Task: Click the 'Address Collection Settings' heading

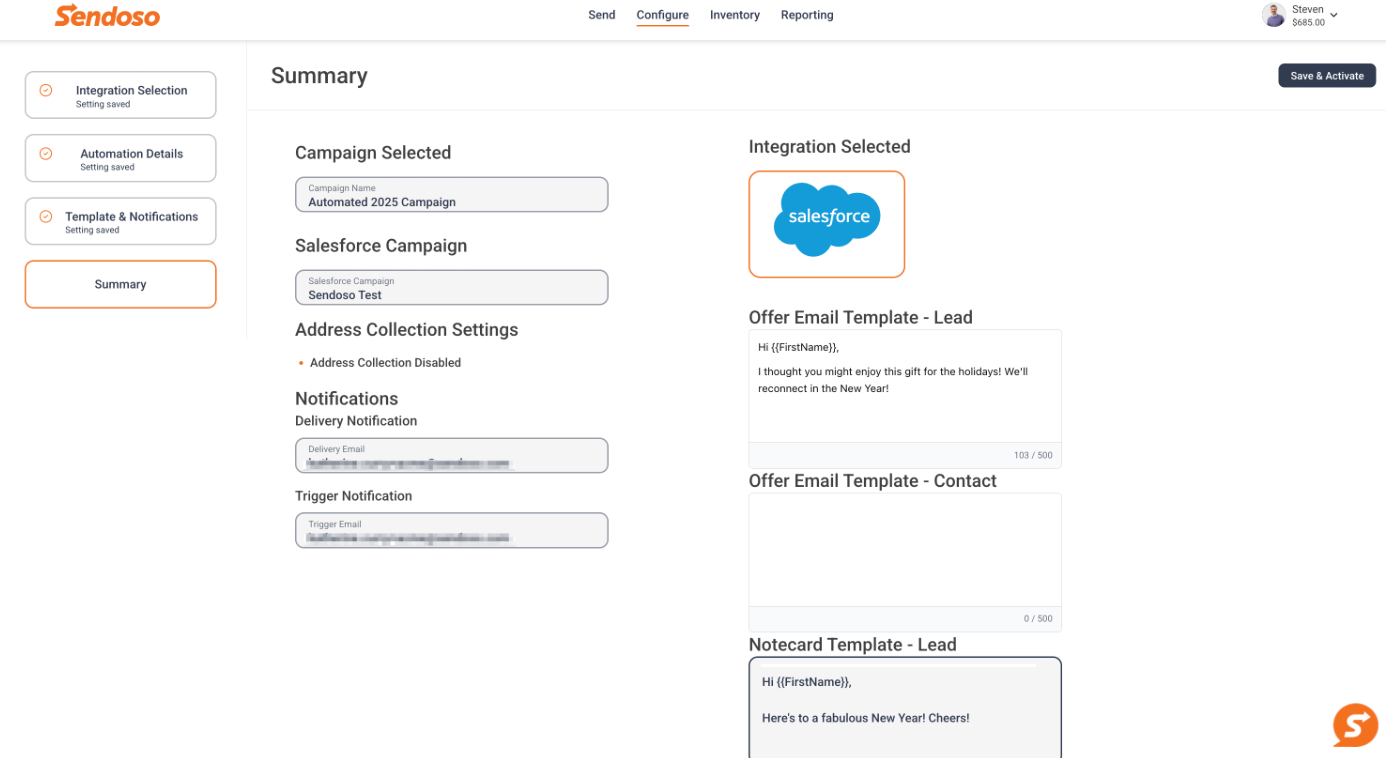Action: point(406,330)
